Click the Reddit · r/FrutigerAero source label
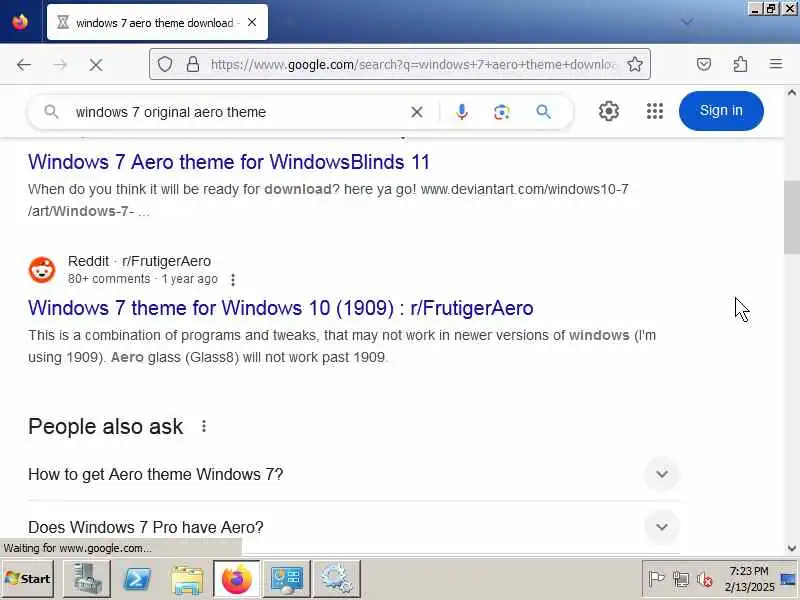The width and height of the screenshot is (800, 600). pos(139,261)
